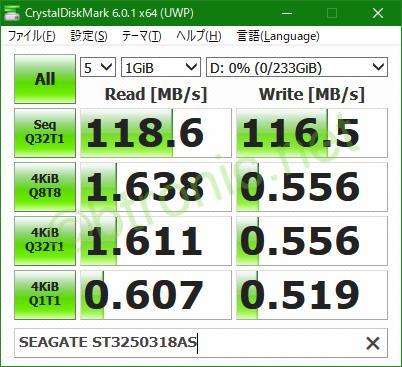The height and width of the screenshot is (367, 402).
Task: Select the 4KiB Q8T8 write value 0.556
Action: pyautogui.click(x=312, y=187)
